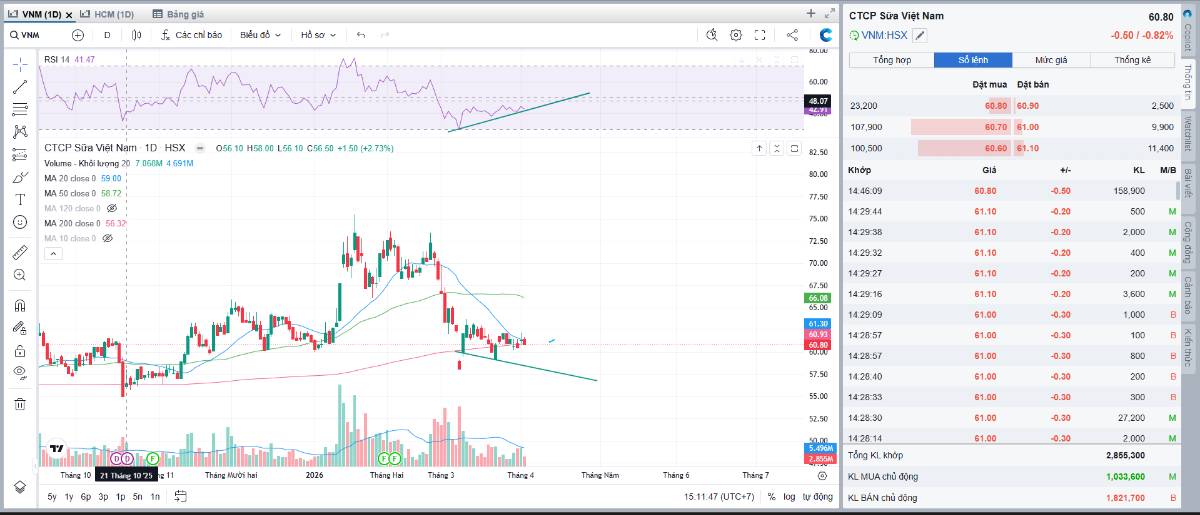Open chart settings gear
The width and height of the screenshot is (1200, 515).
pyautogui.click(x=736, y=34)
